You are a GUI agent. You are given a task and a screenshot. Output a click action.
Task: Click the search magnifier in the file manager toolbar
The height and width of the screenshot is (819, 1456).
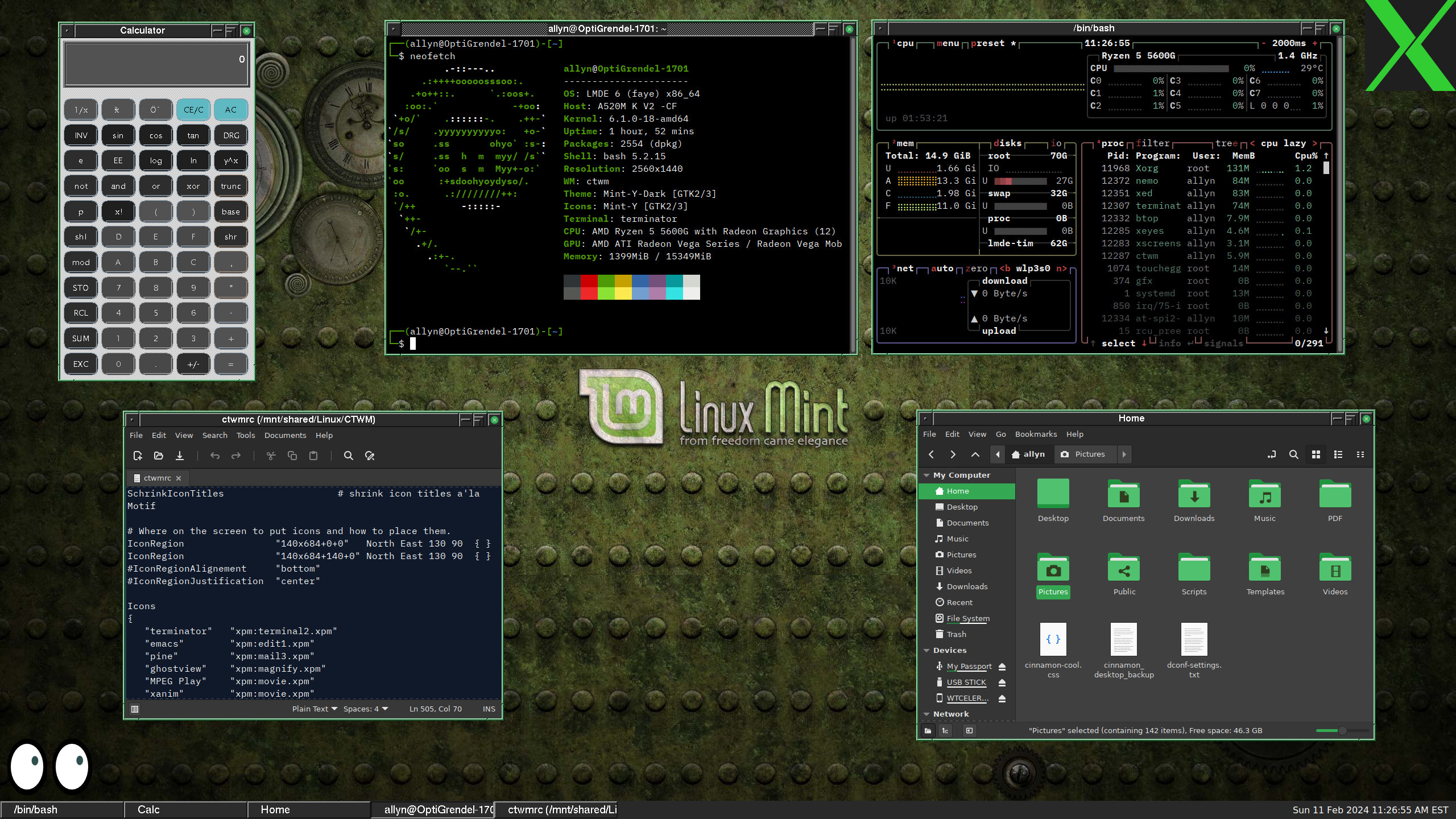point(1293,454)
